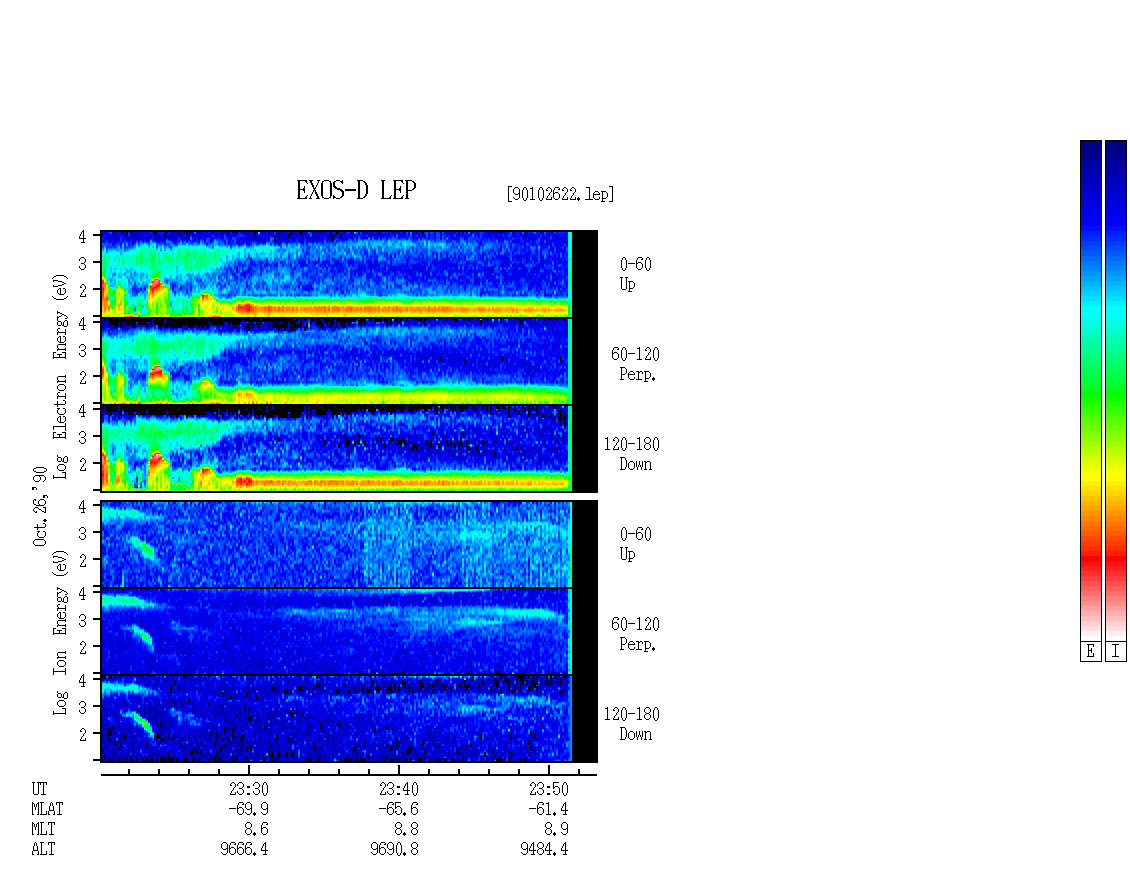This screenshot has height=875, width=1130.
Task: Click the ALT value 9484.4
Action: click(x=544, y=850)
